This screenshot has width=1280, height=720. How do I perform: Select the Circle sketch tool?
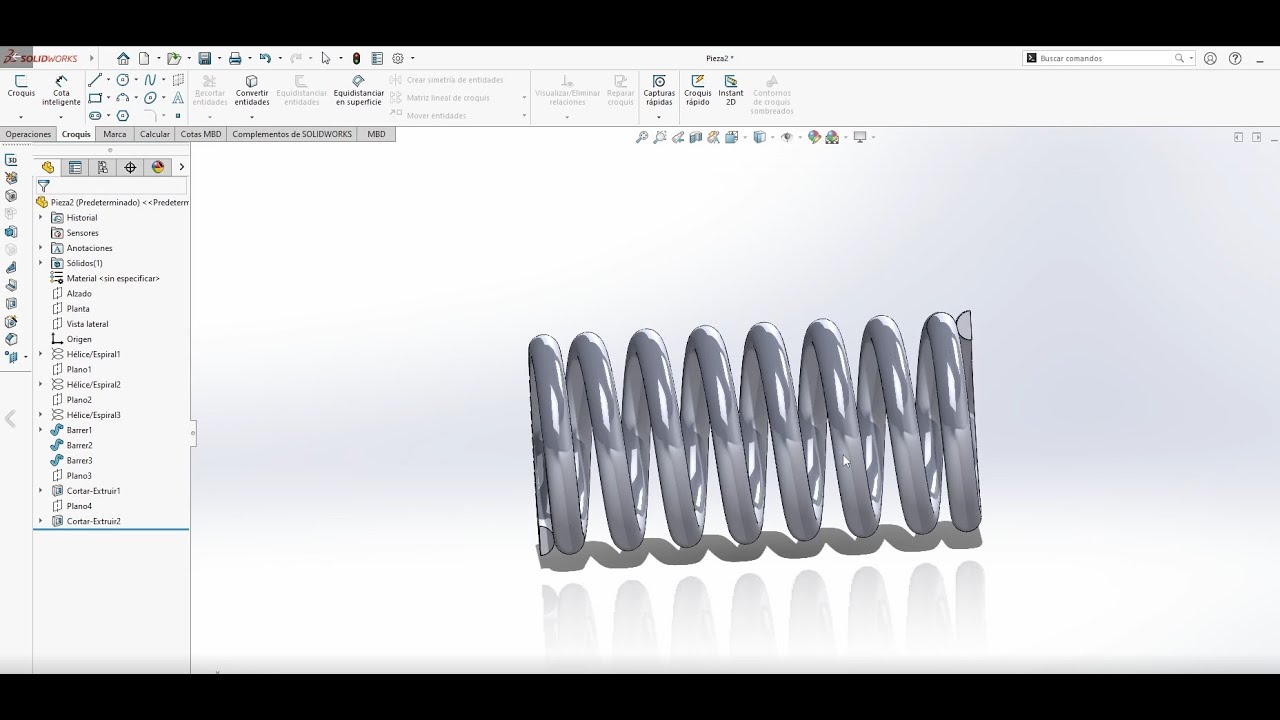(x=123, y=80)
